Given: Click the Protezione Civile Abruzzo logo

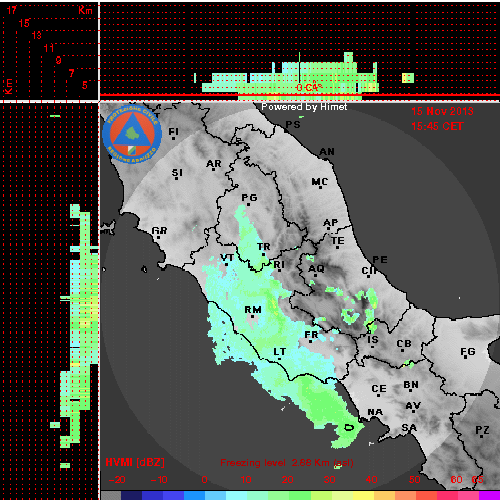Looking at the screenshot, I should pos(132,134).
